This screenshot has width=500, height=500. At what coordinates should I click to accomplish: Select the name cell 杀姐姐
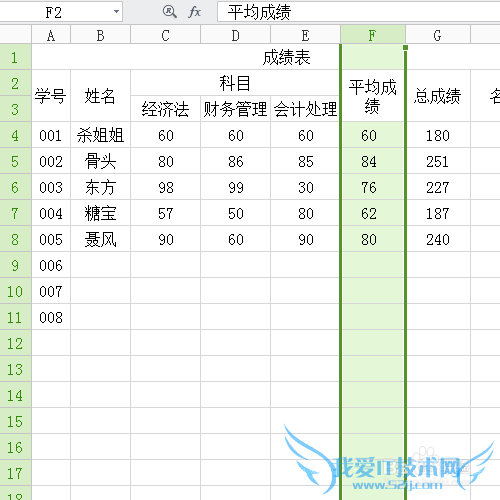point(100,135)
